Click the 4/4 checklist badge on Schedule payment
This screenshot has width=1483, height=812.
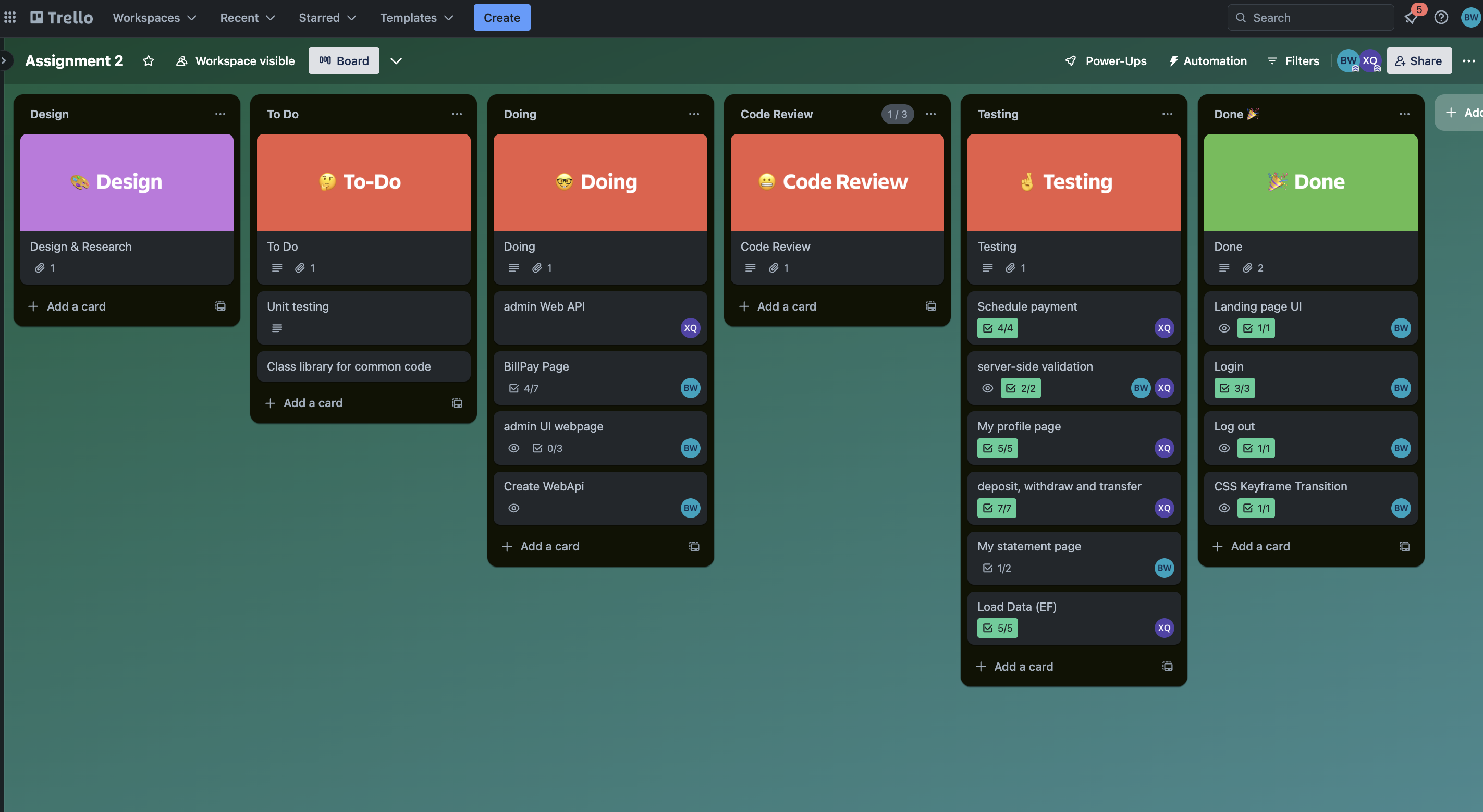998,328
